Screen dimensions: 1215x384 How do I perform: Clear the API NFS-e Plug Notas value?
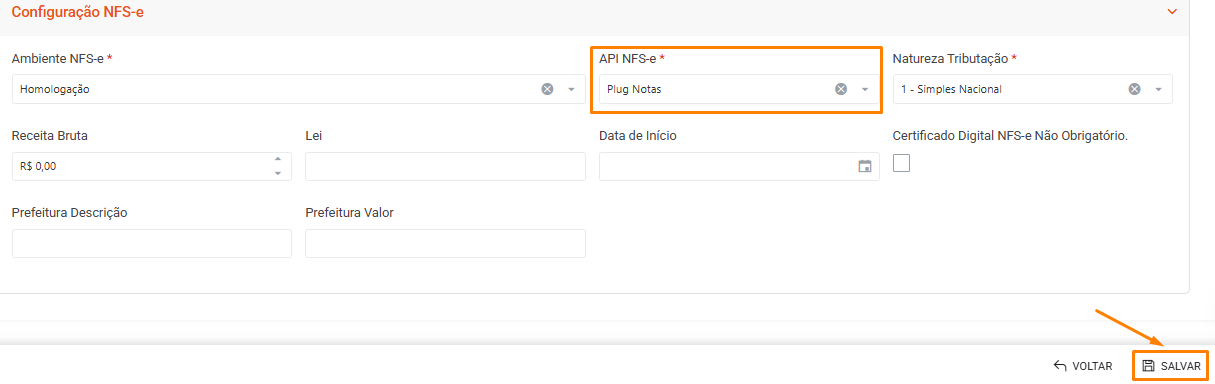pos(841,89)
